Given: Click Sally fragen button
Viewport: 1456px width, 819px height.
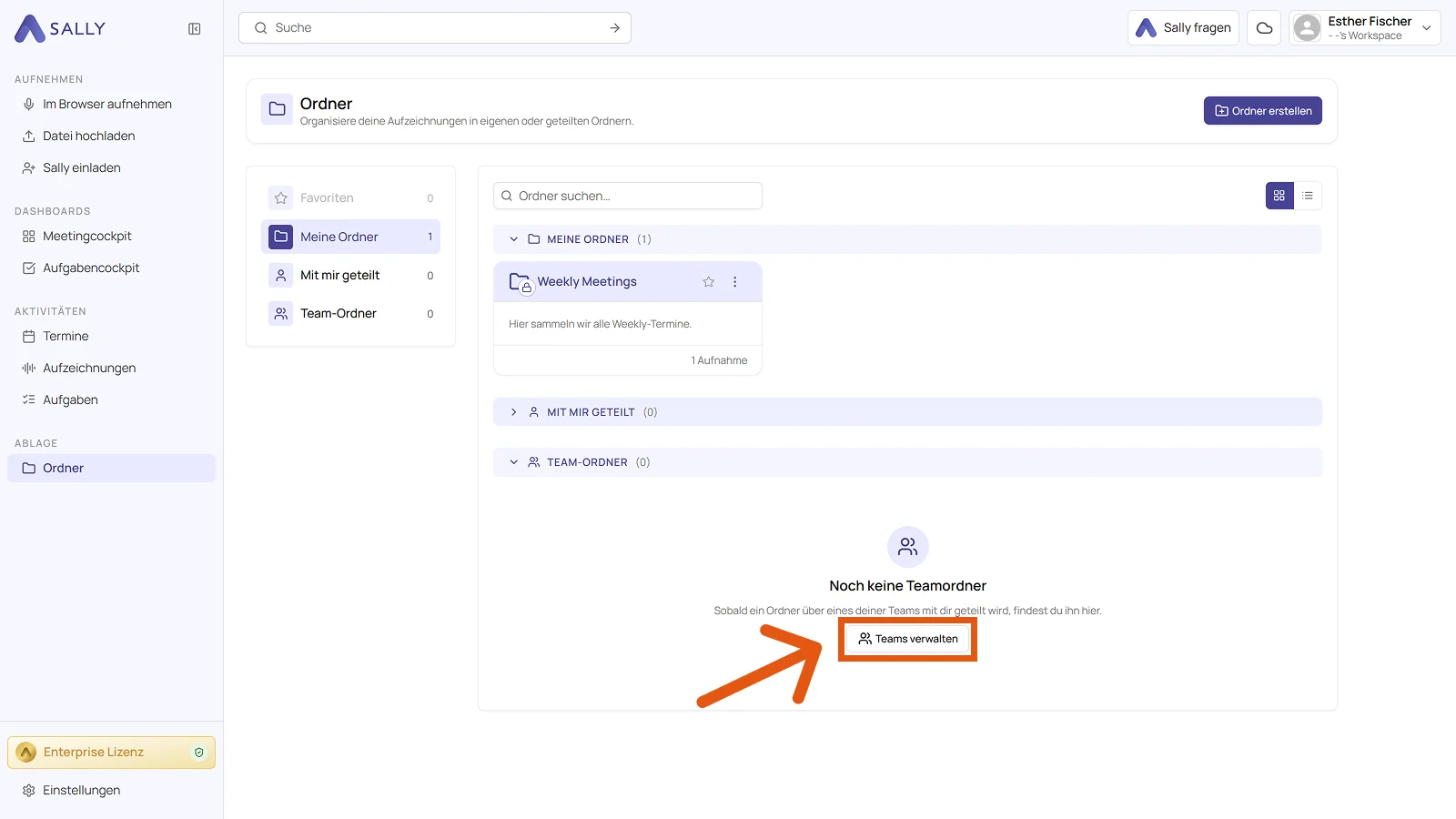Looking at the screenshot, I should tap(1183, 28).
